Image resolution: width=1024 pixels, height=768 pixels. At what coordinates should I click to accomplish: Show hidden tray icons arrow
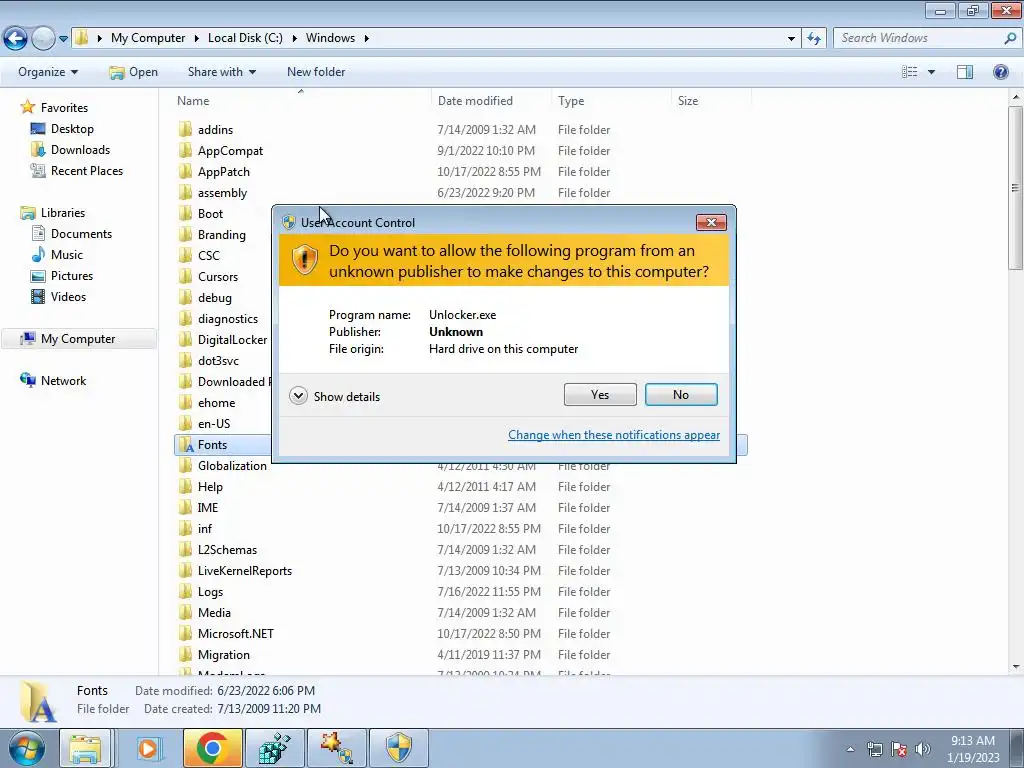[x=850, y=749]
